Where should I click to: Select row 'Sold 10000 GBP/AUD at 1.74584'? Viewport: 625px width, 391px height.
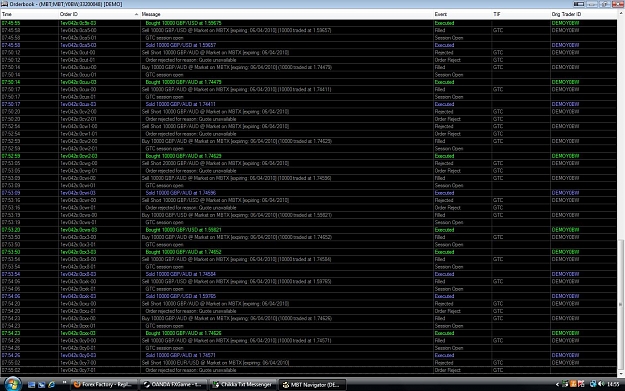(309, 274)
